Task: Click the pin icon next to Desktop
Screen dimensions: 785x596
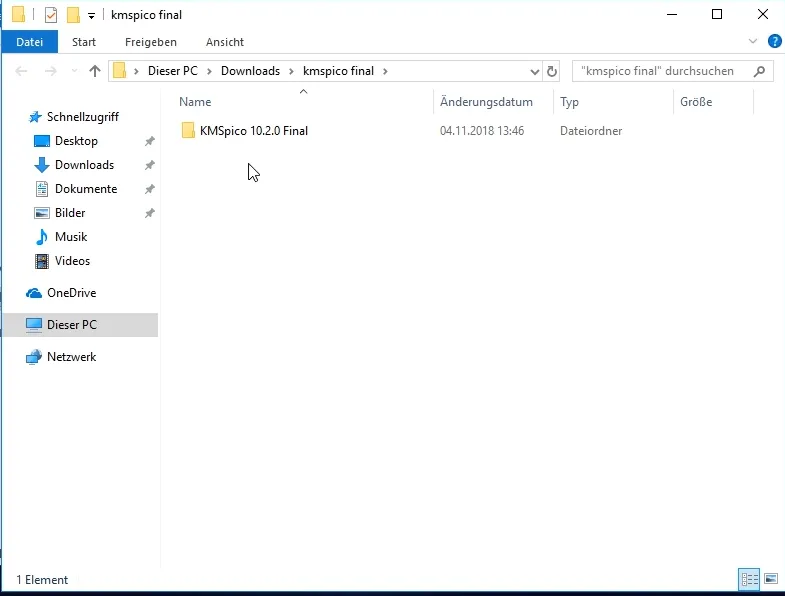Action: click(x=149, y=141)
